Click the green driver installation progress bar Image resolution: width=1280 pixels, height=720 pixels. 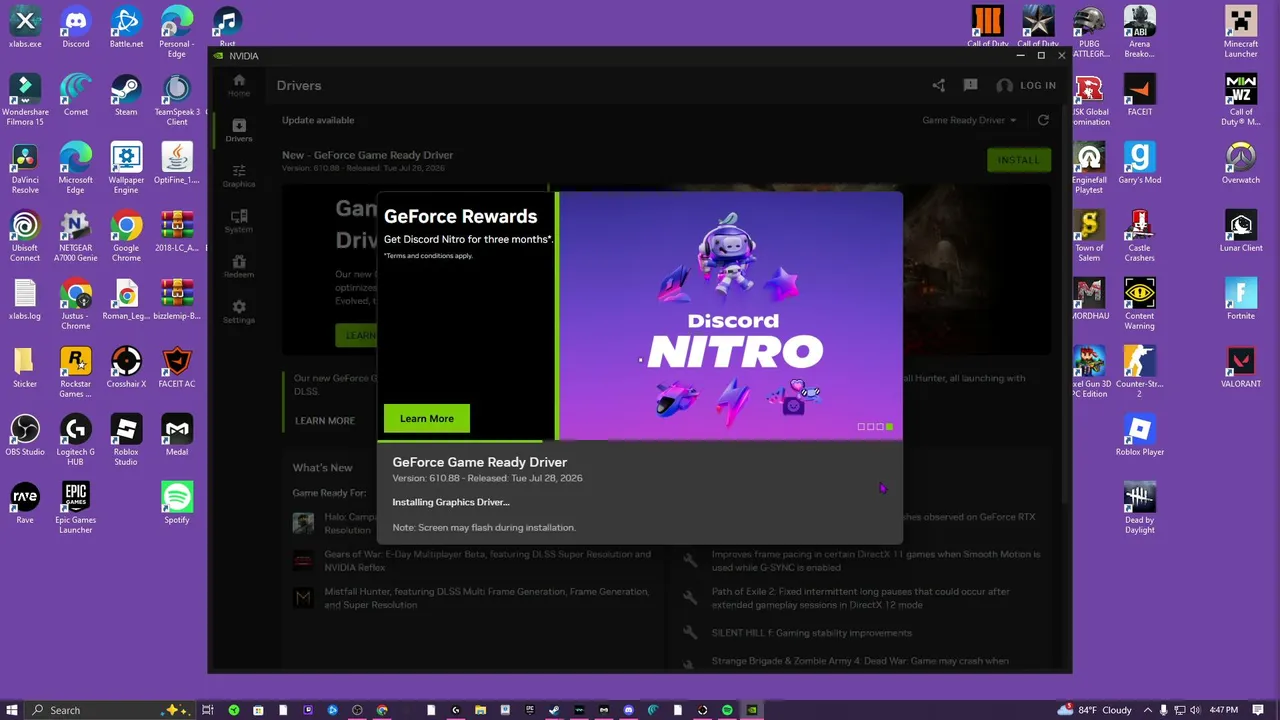pyautogui.click(x=460, y=440)
